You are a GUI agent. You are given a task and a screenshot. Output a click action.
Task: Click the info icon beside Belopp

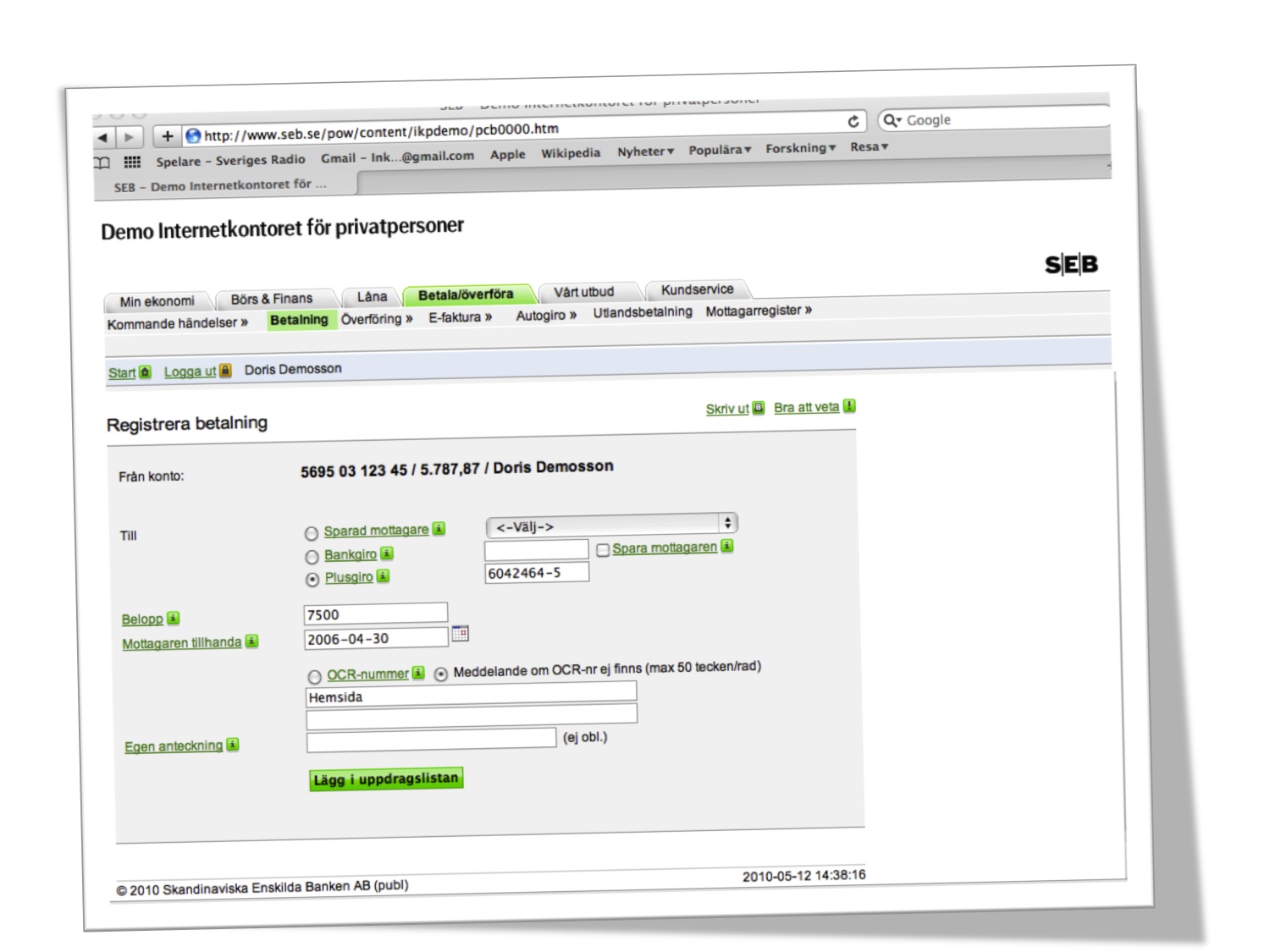click(174, 619)
